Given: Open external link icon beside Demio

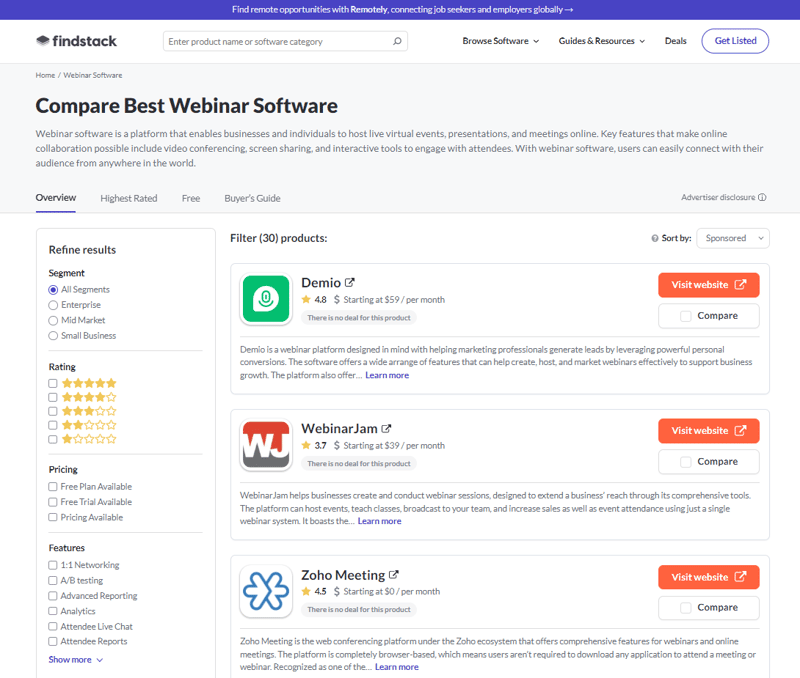Looking at the screenshot, I should (x=349, y=282).
